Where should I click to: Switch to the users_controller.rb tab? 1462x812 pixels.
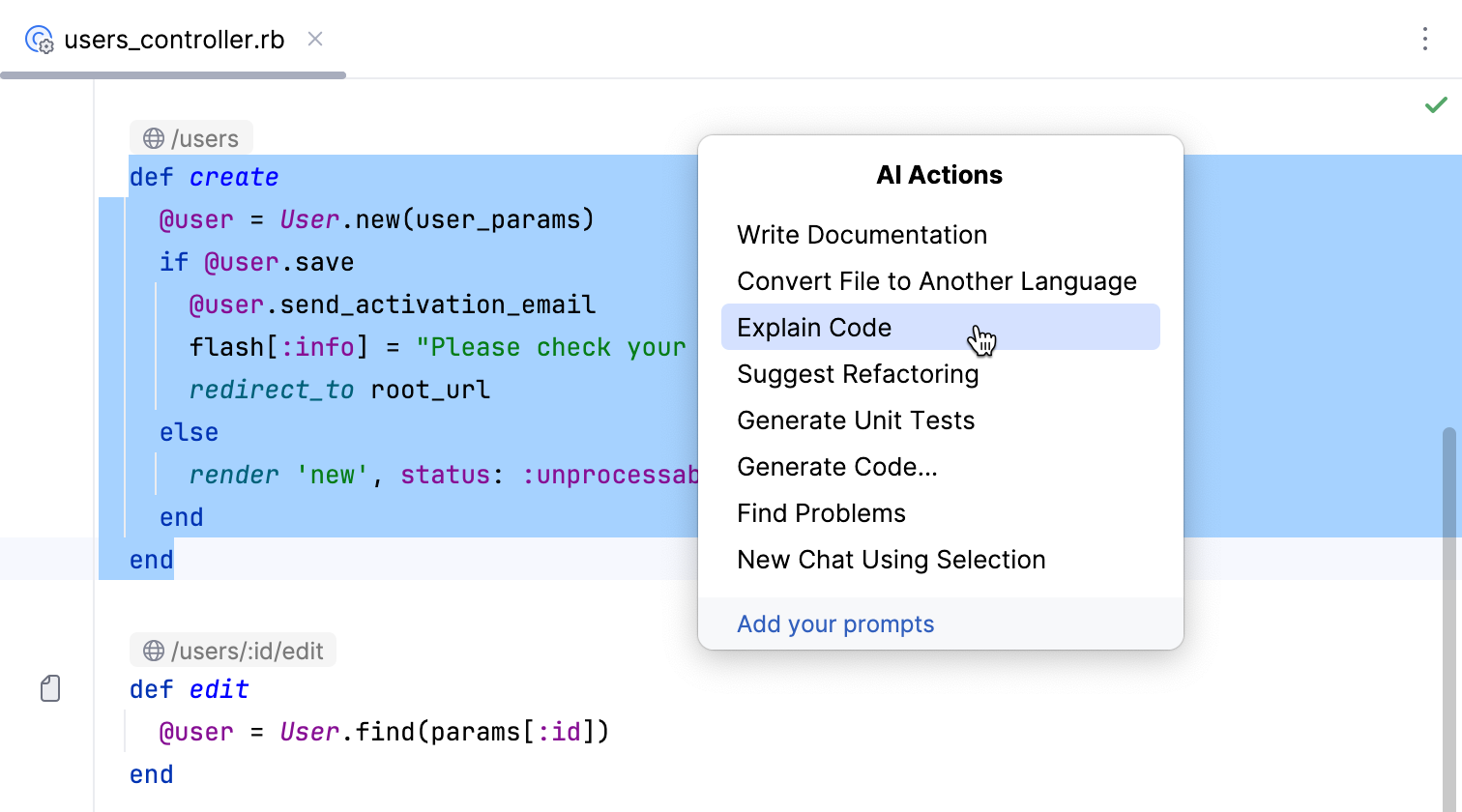(x=174, y=39)
